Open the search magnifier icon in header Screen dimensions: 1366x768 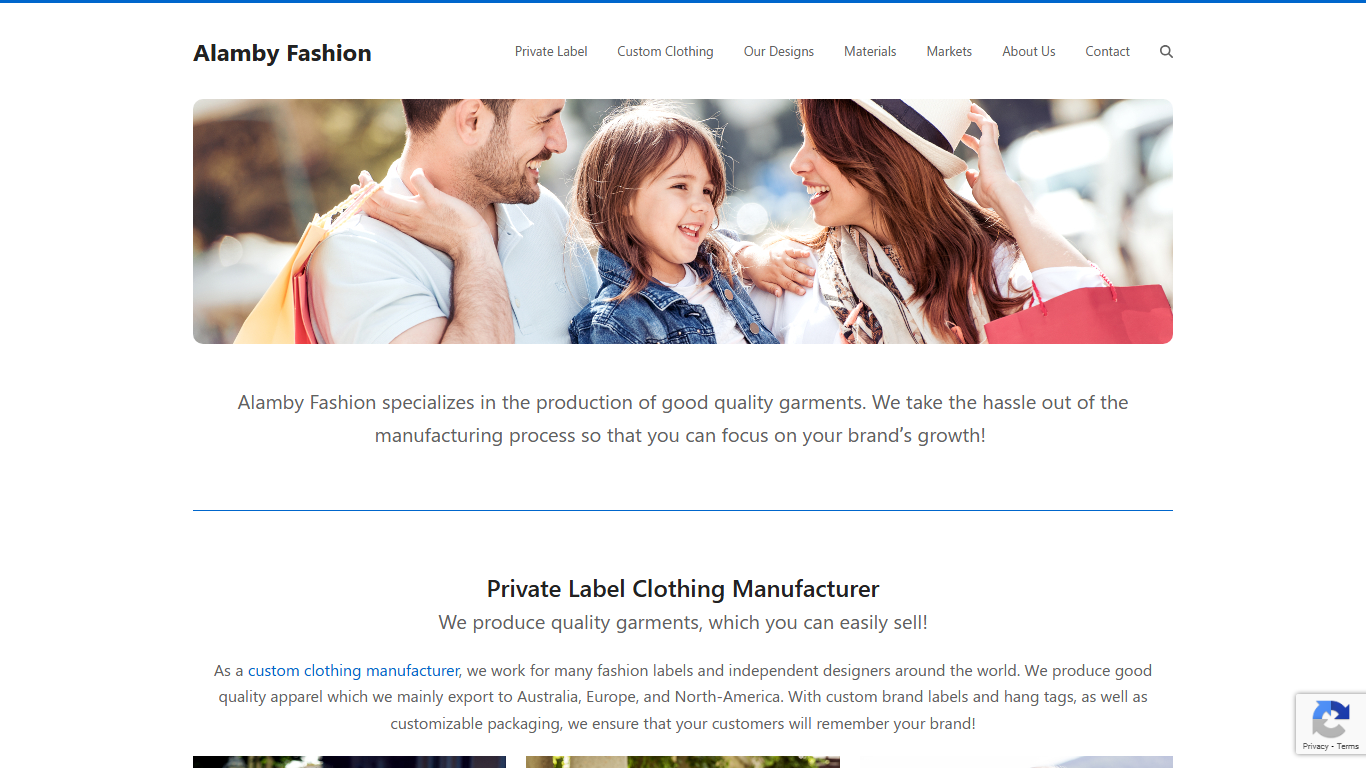(1166, 52)
